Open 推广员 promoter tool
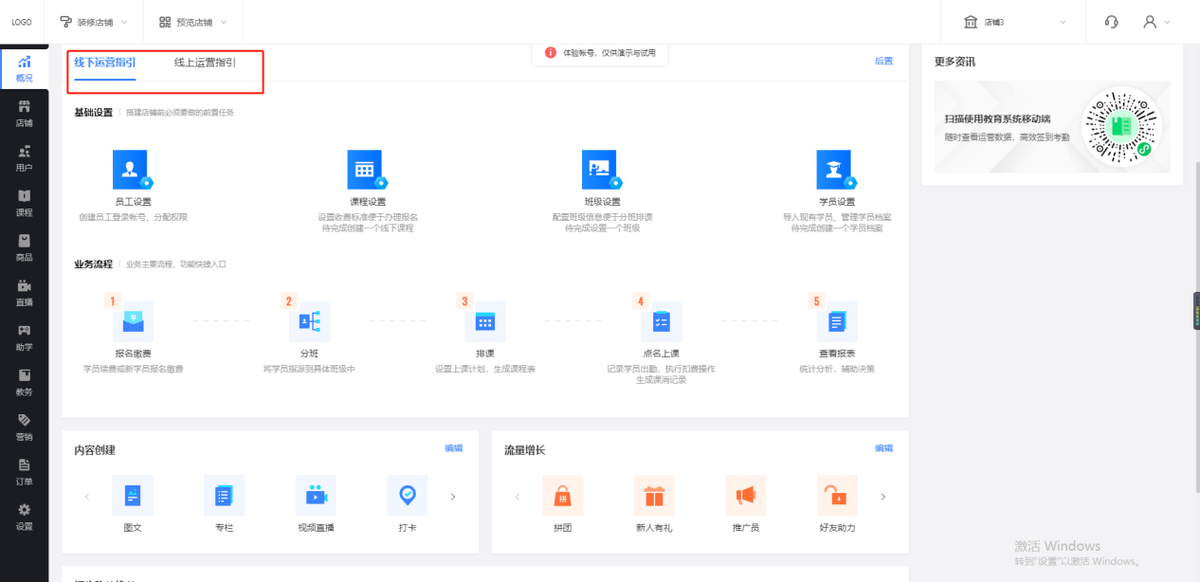Image resolution: width=1200 pixels, height=582 pixels. (746, 495)
